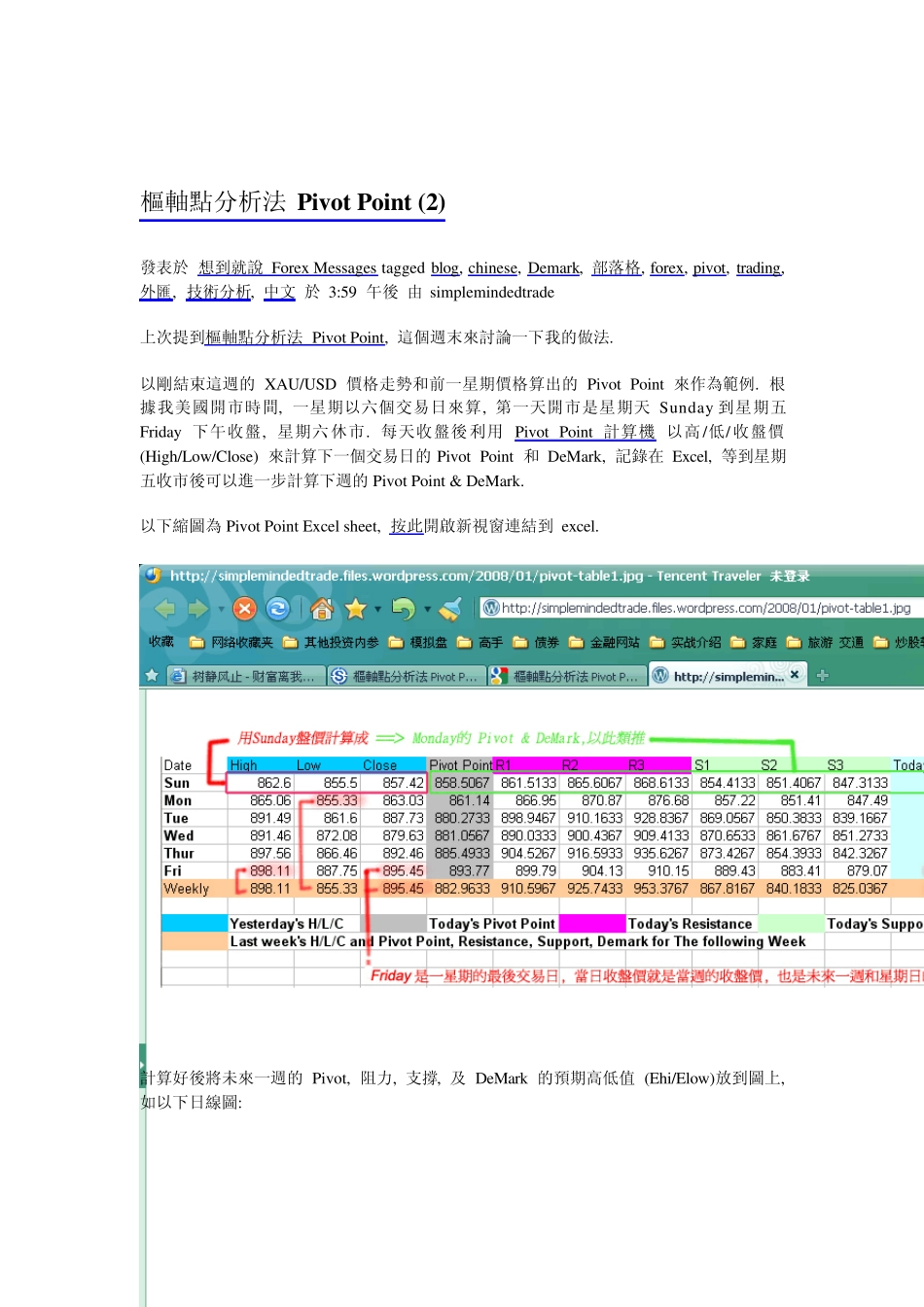This screenshot has height=1307, width=924.
Task: Click the Sun Pivot Point value 858.5067
Action: coord(461,783)
